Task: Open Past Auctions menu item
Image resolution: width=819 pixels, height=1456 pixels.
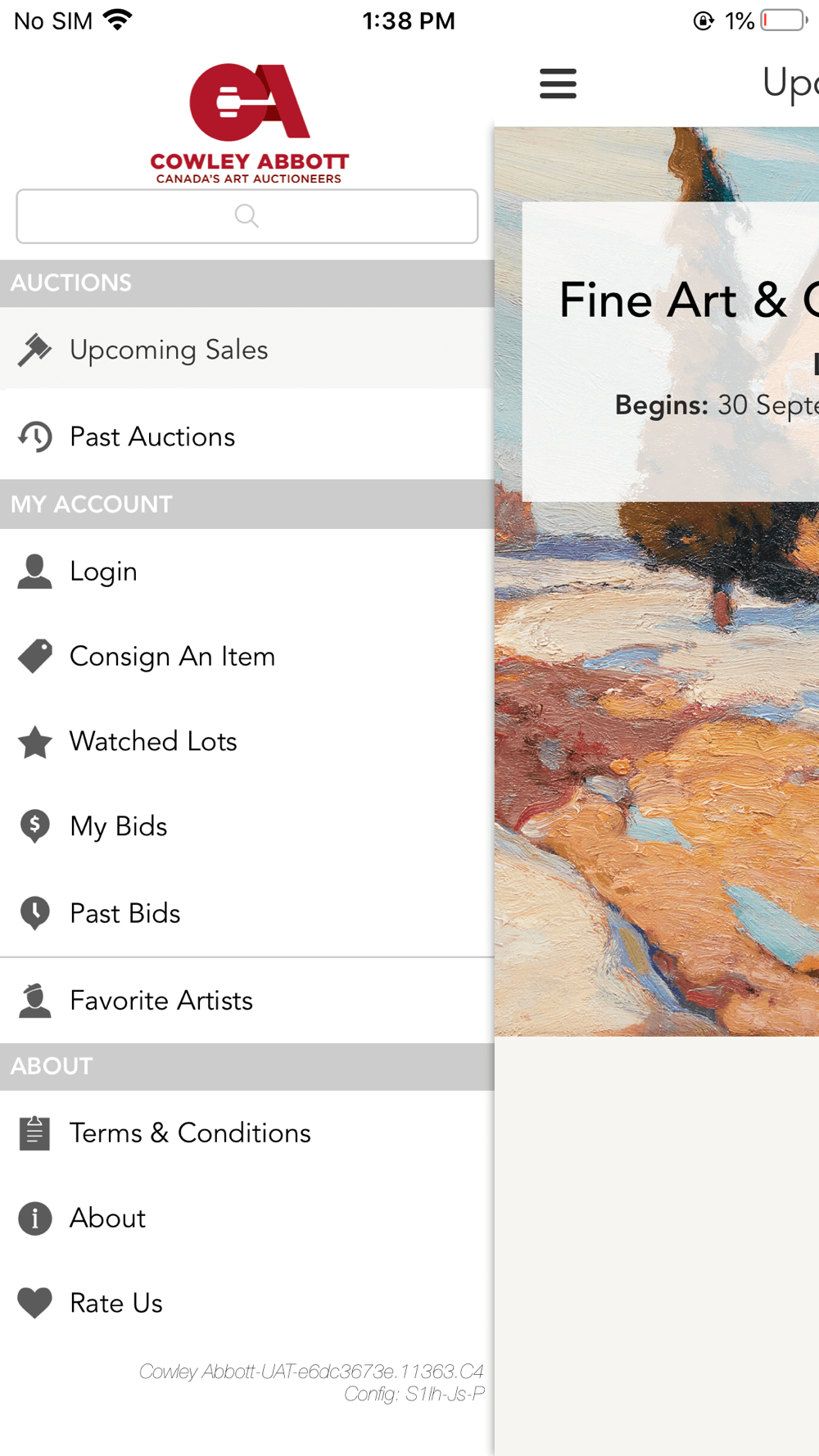Action: (247, 436)
